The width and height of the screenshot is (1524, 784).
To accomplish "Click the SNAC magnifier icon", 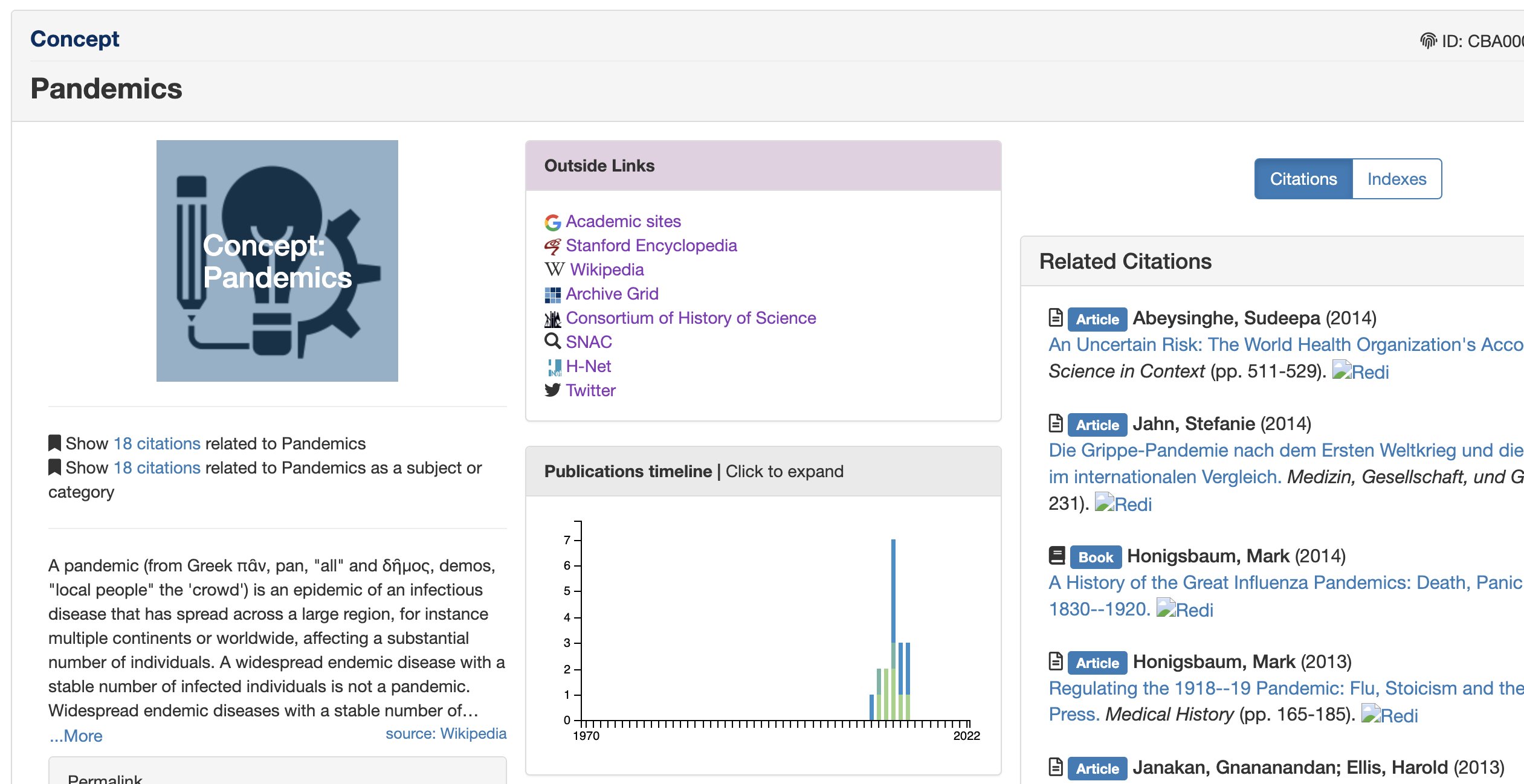I will tap(552, 341).
